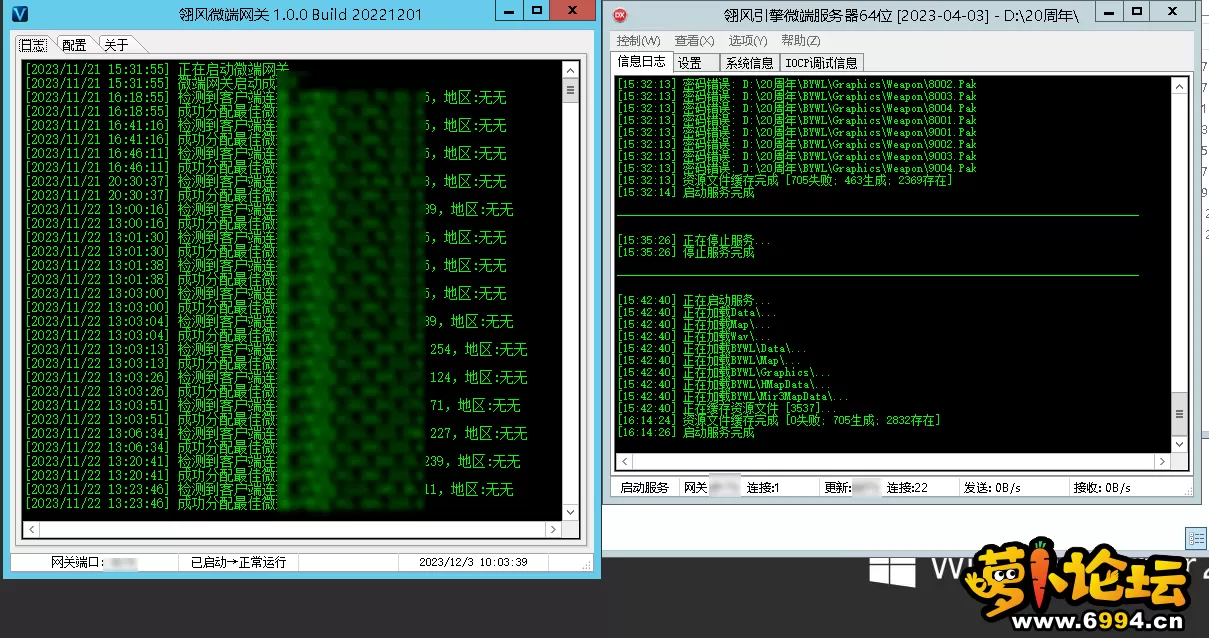Image resolution: width=1209 pixels, height=638 pixels.
Task: Click the DX icon of the micro-client server window
Action: pos(620,15)
